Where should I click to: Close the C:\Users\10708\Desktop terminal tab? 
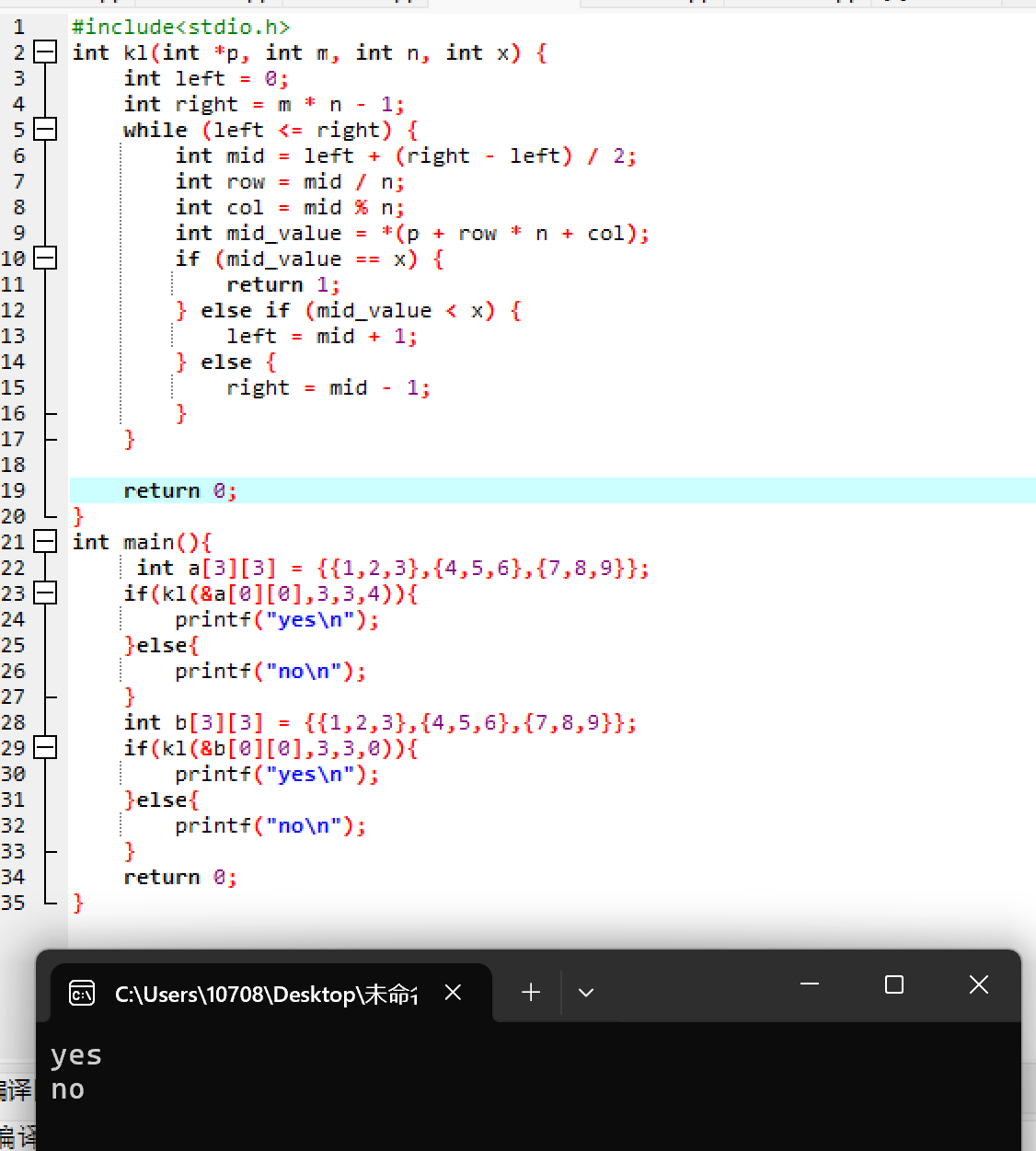(453, 992)
